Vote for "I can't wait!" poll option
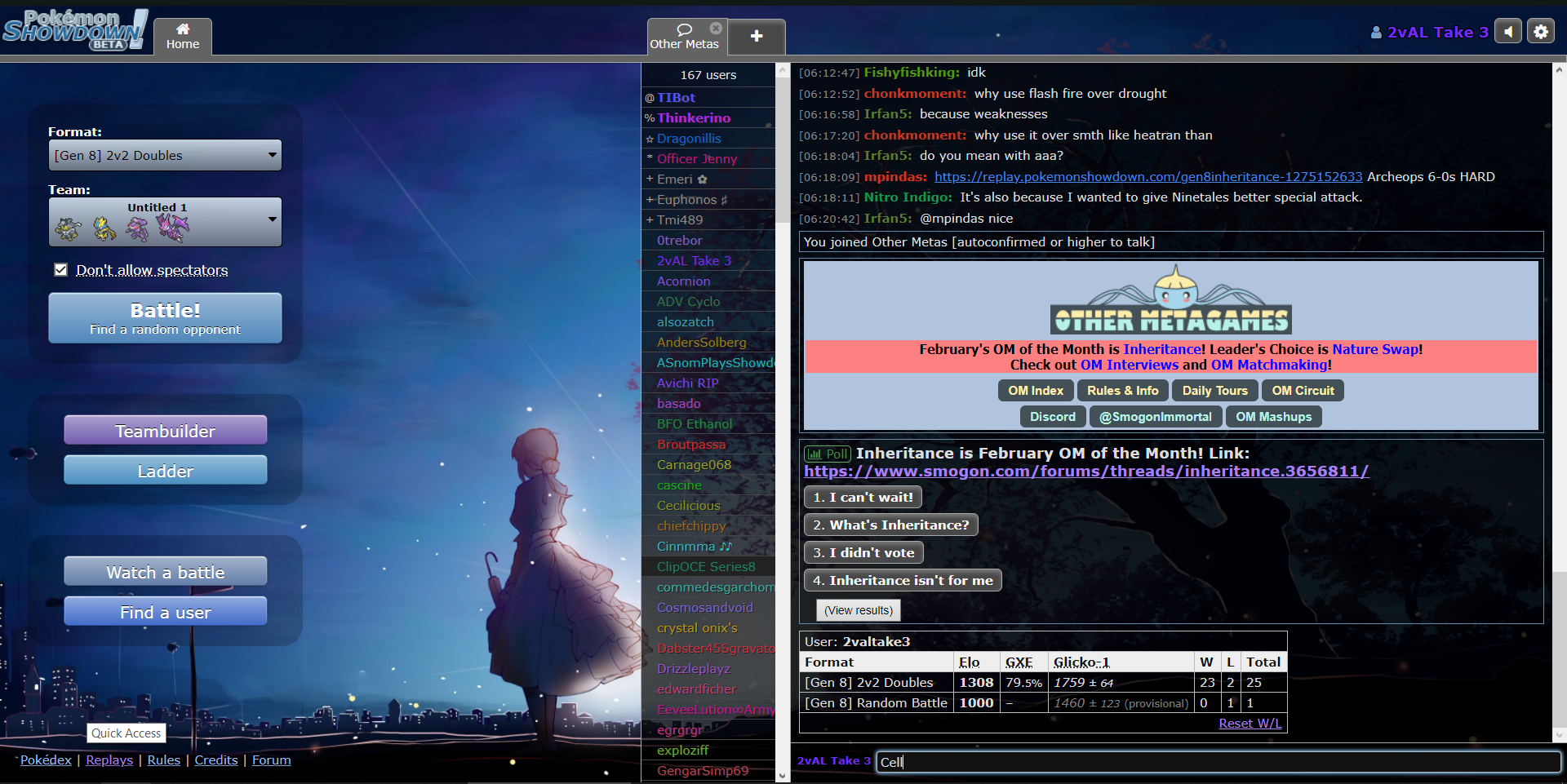The height and width of the screenshot is (784, 1567). click(863, 498)
